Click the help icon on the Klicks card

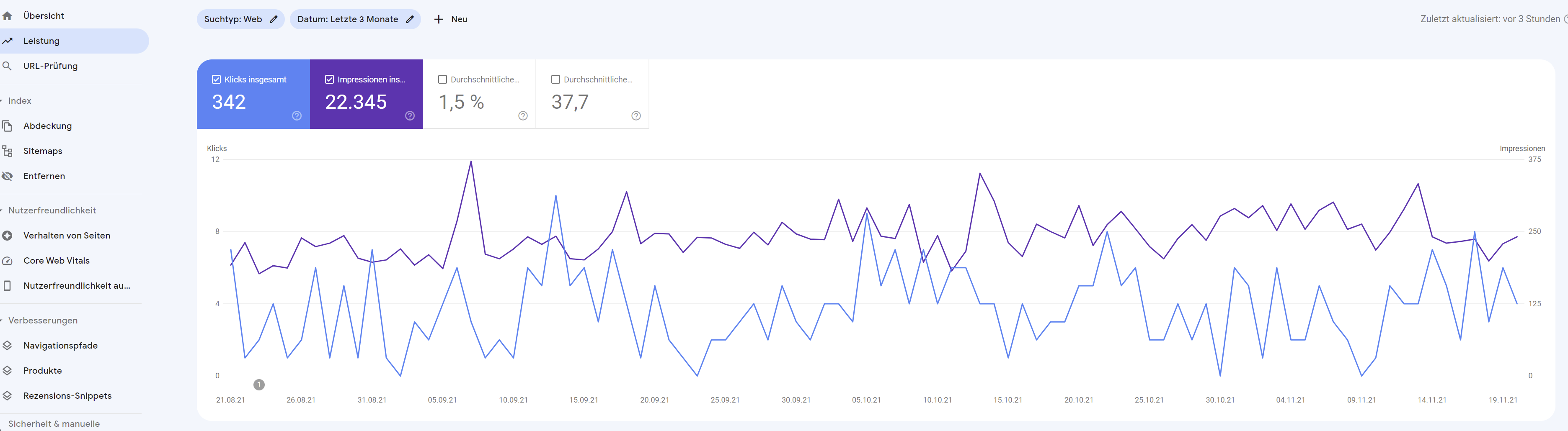point(297,115)
